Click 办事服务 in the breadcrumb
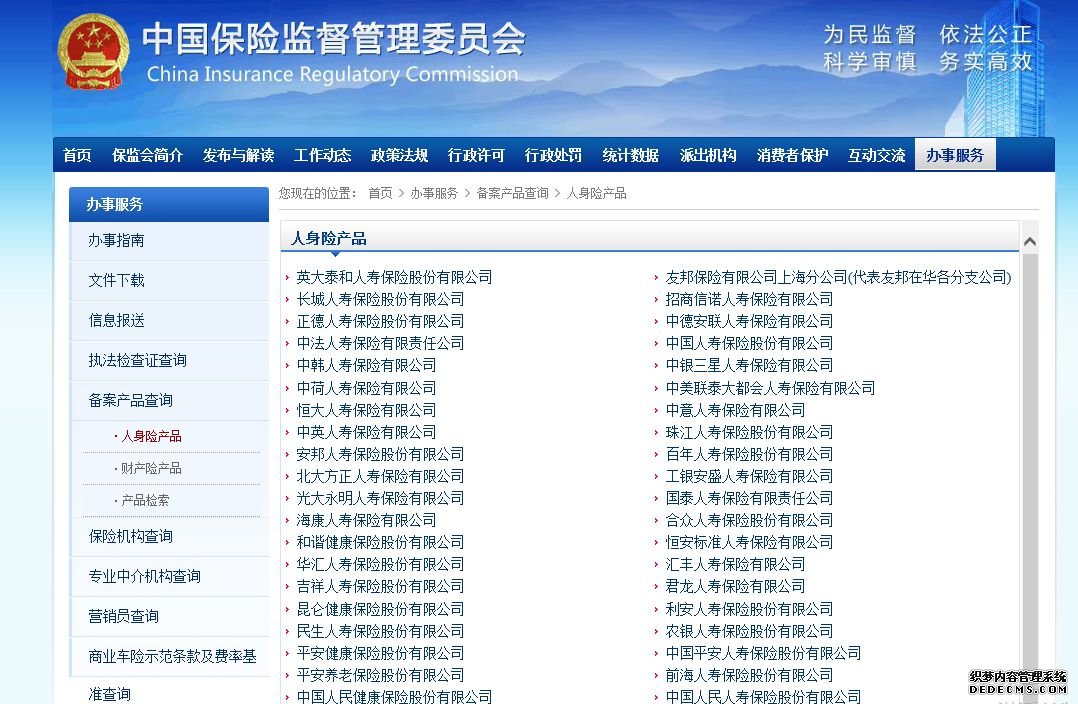Image resolution: width=1078 pixels, height=704 pixels. pyautogui.click(x=434, y=193)
